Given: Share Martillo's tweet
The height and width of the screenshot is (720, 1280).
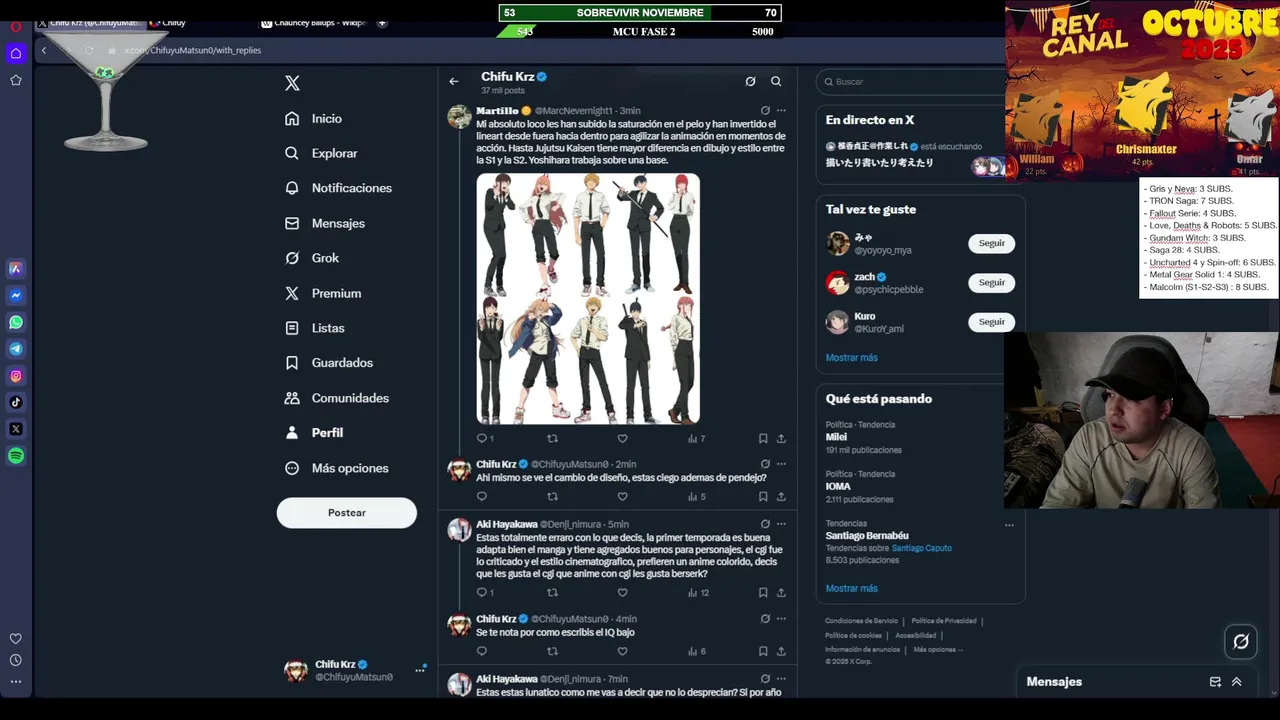Looking at the screenshot, I should [781, 438].
